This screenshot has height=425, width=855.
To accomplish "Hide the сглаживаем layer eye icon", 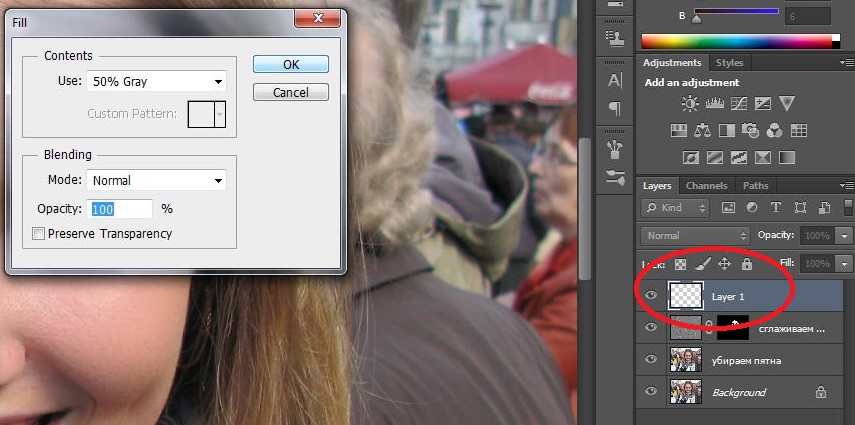I will 651,327.
